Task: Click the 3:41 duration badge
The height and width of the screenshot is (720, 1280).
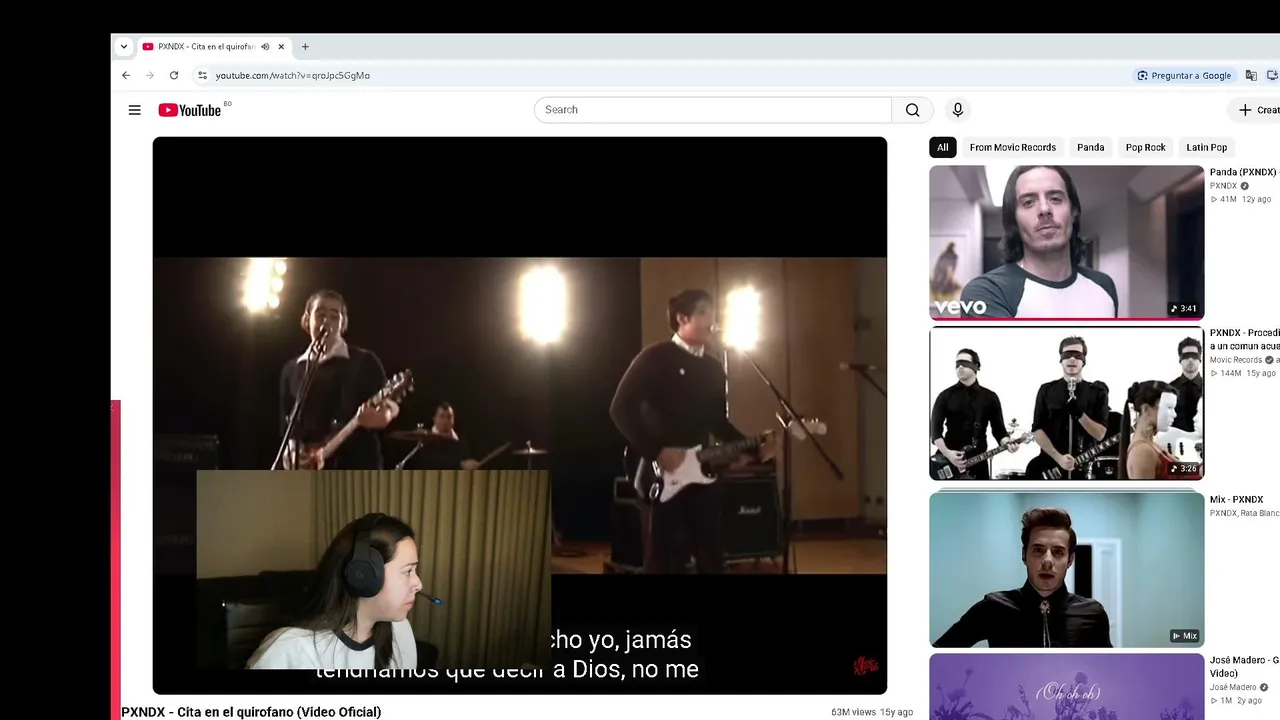Action: (x=1184, y=308)
